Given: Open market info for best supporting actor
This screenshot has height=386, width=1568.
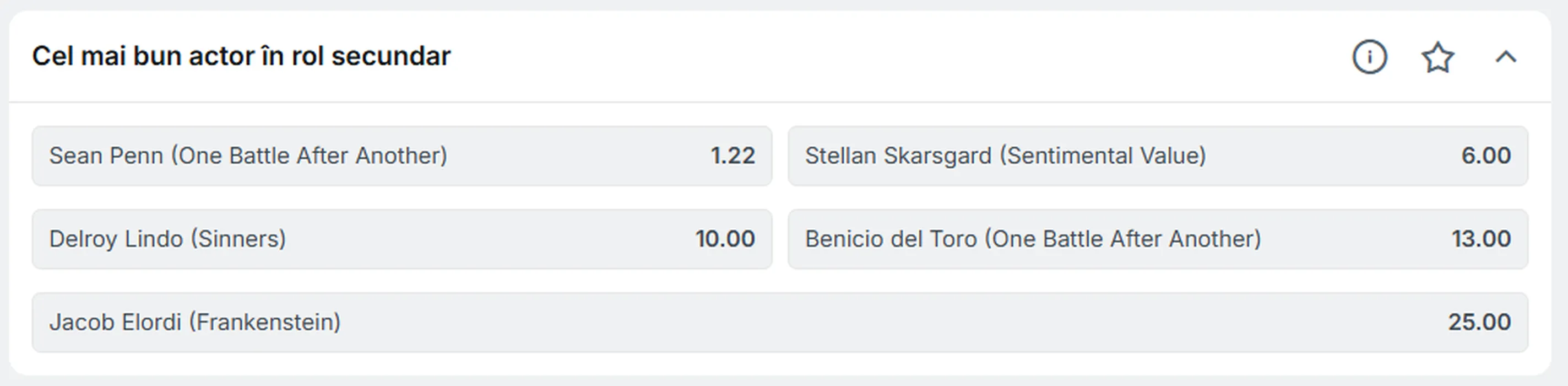Looking at the screenshot, I should (x=1370, y=57).
